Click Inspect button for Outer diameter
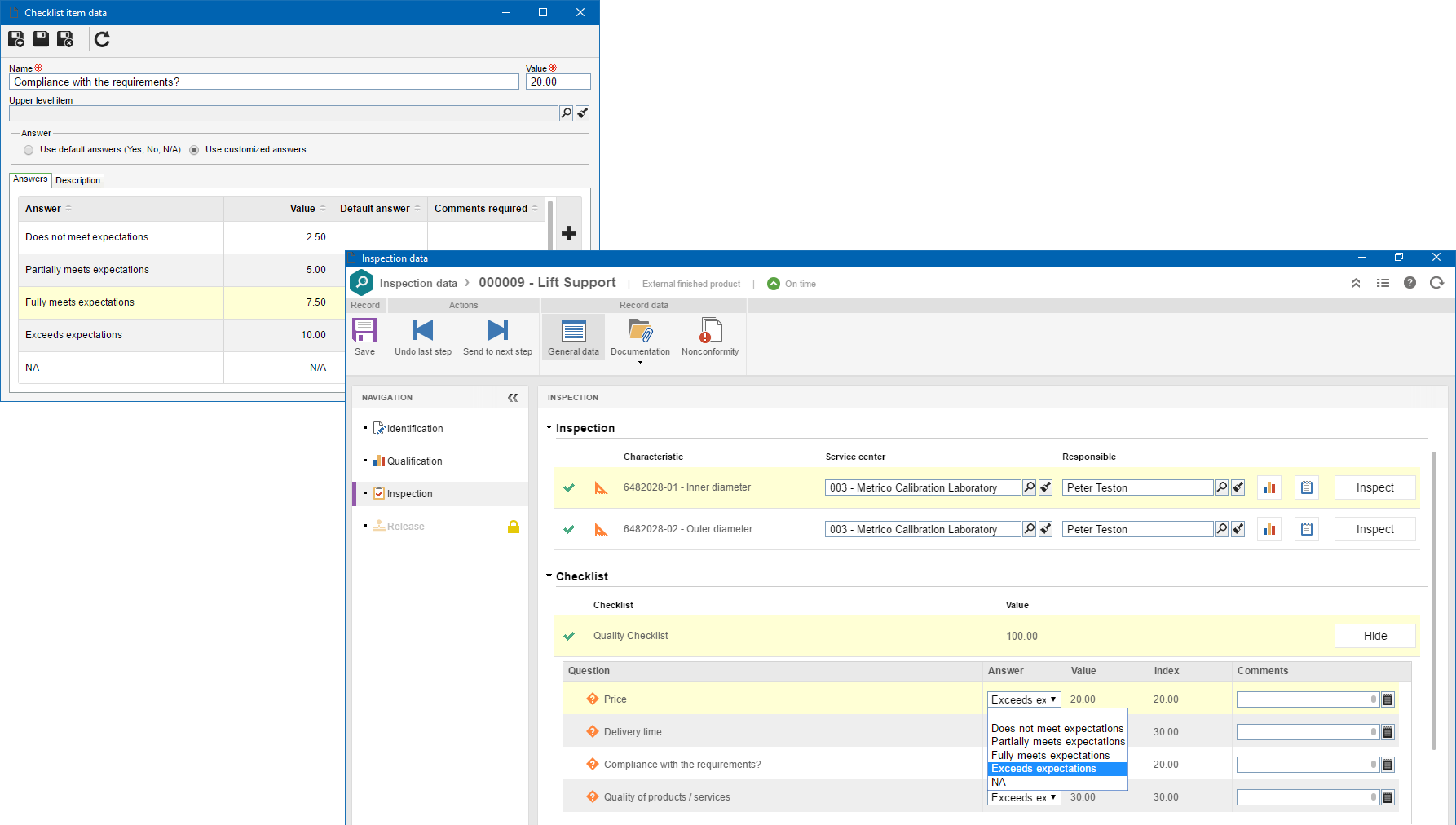The height and width of the screenshot is (825, 1456). [1374, 529]
